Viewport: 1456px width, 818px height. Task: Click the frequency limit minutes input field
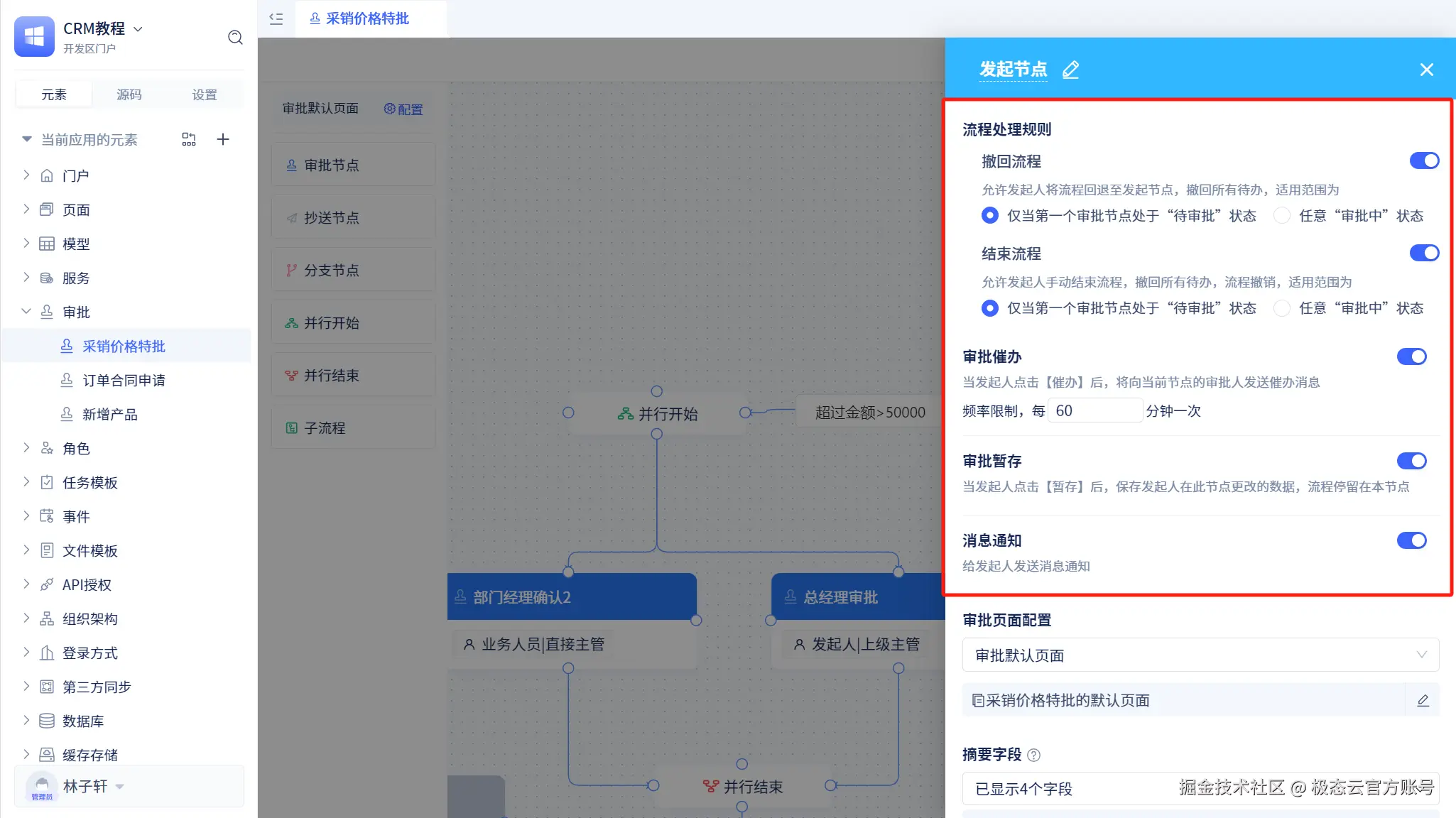(1094, 411)
